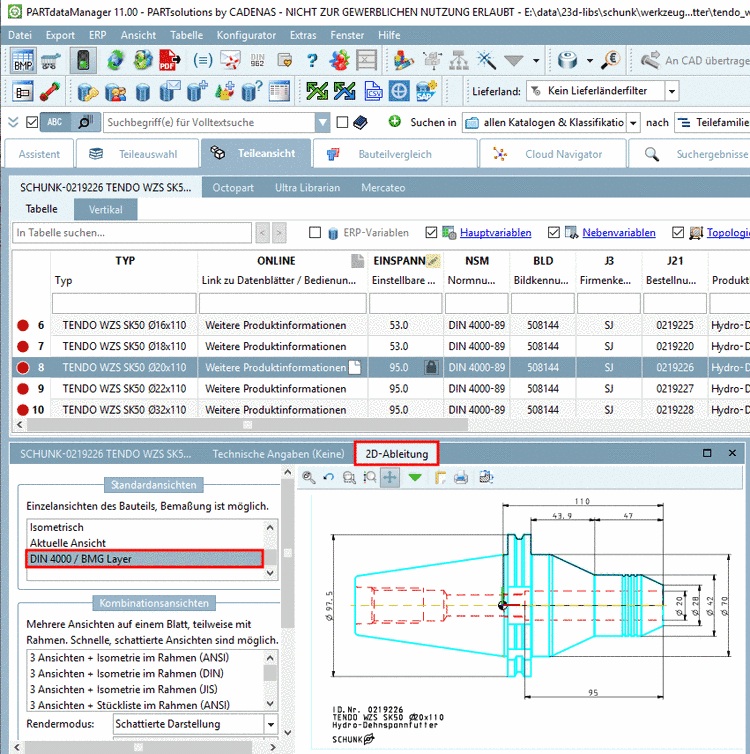Click the Nebenvariablen link

[x=619, y=233]
